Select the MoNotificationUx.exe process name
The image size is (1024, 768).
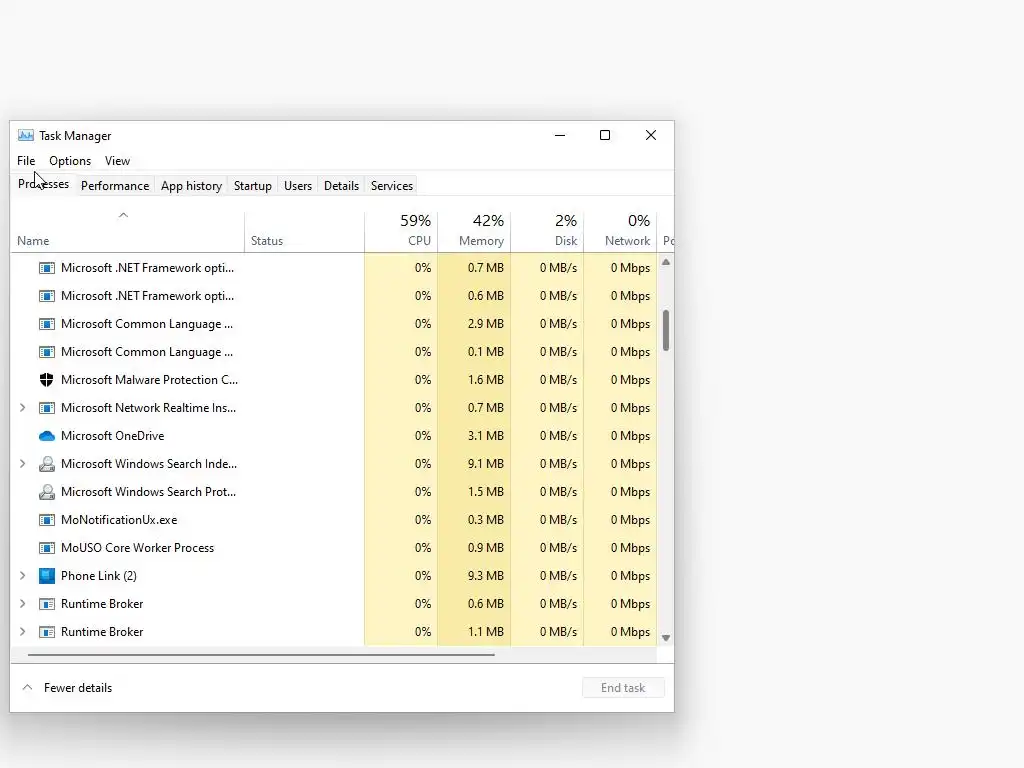[119, 520]
